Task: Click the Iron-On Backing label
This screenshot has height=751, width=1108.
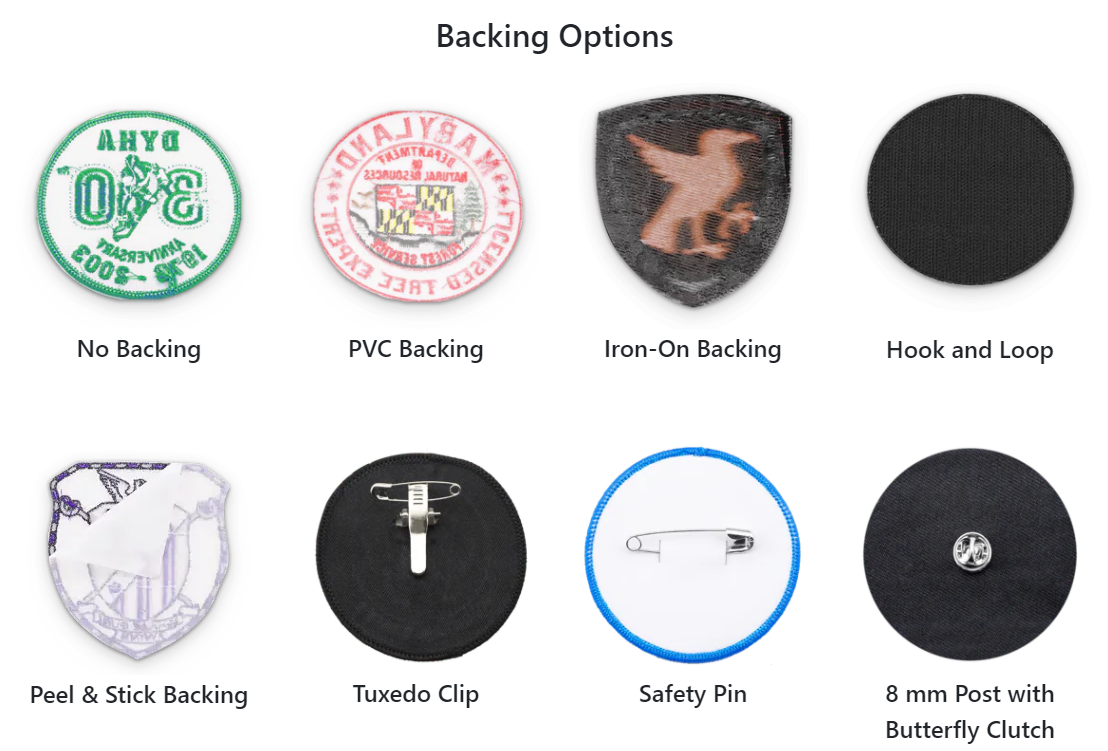Action: [x=692, y=349]
